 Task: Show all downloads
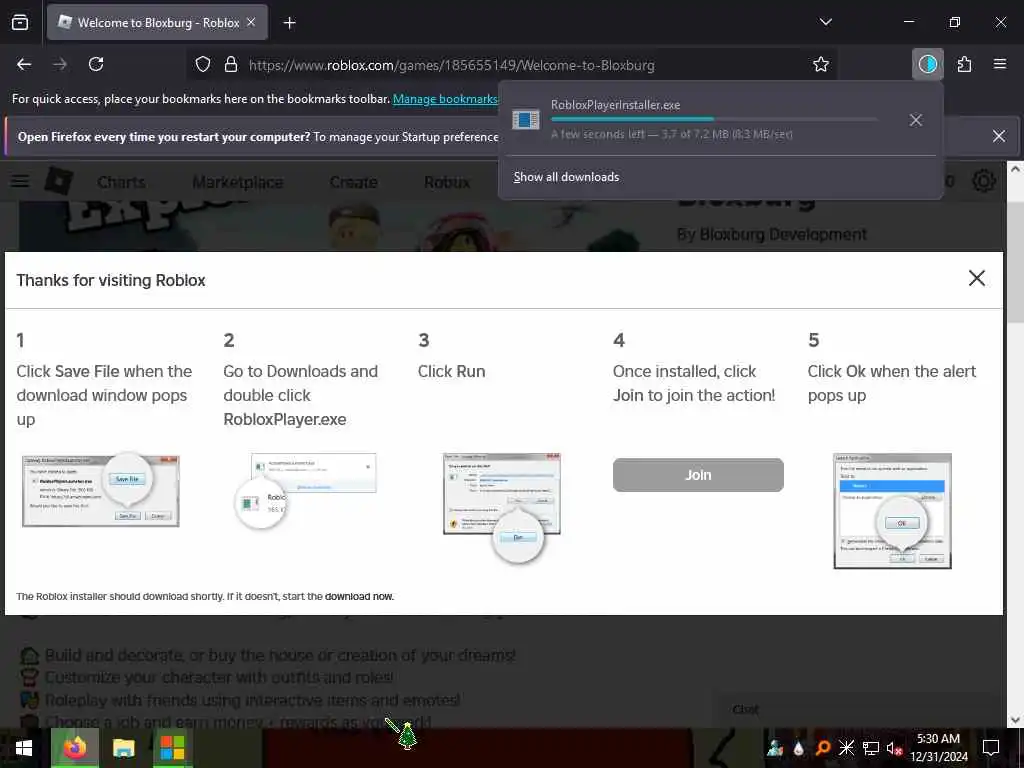click(x=566, y=177)
